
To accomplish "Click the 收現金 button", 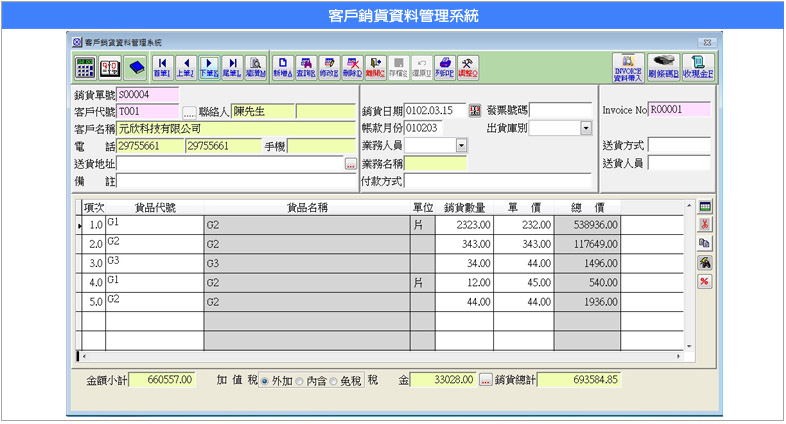I will (x=697, y=67).
